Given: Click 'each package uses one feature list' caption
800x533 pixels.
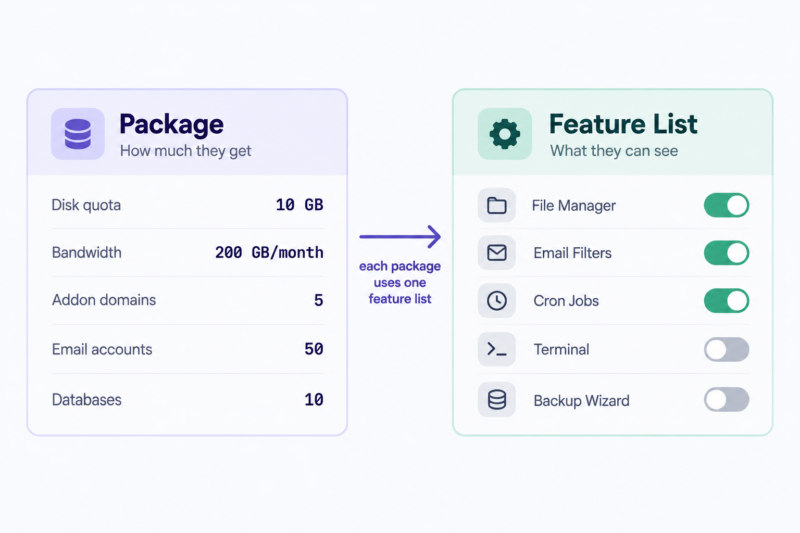Looking at the screenshot, I should click(x=400, y=283).
